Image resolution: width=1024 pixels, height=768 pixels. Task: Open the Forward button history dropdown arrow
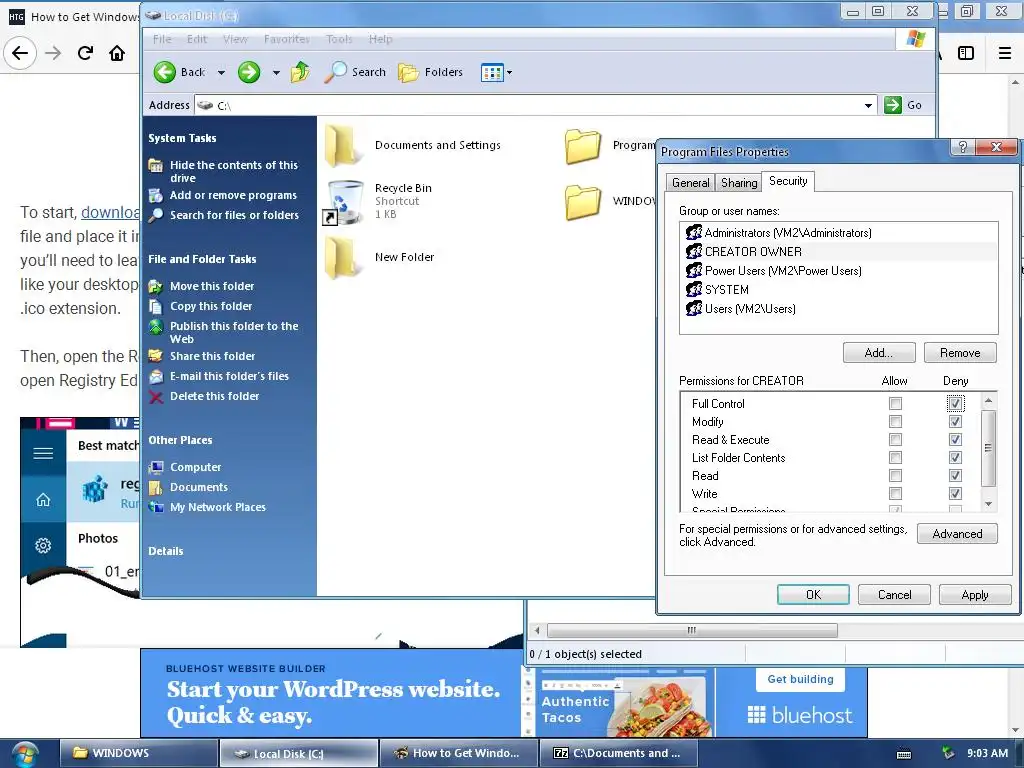tap(276, 72)
